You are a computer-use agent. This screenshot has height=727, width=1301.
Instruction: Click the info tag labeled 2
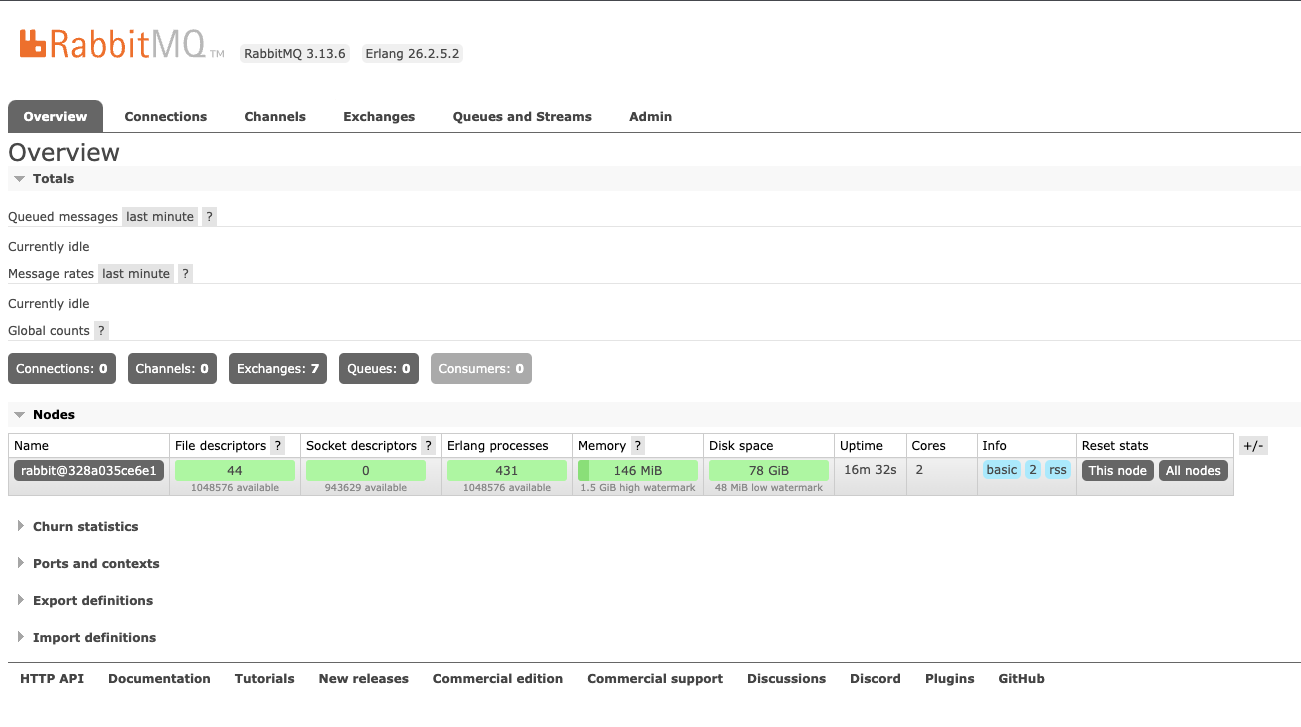[x=1033, y=470]
